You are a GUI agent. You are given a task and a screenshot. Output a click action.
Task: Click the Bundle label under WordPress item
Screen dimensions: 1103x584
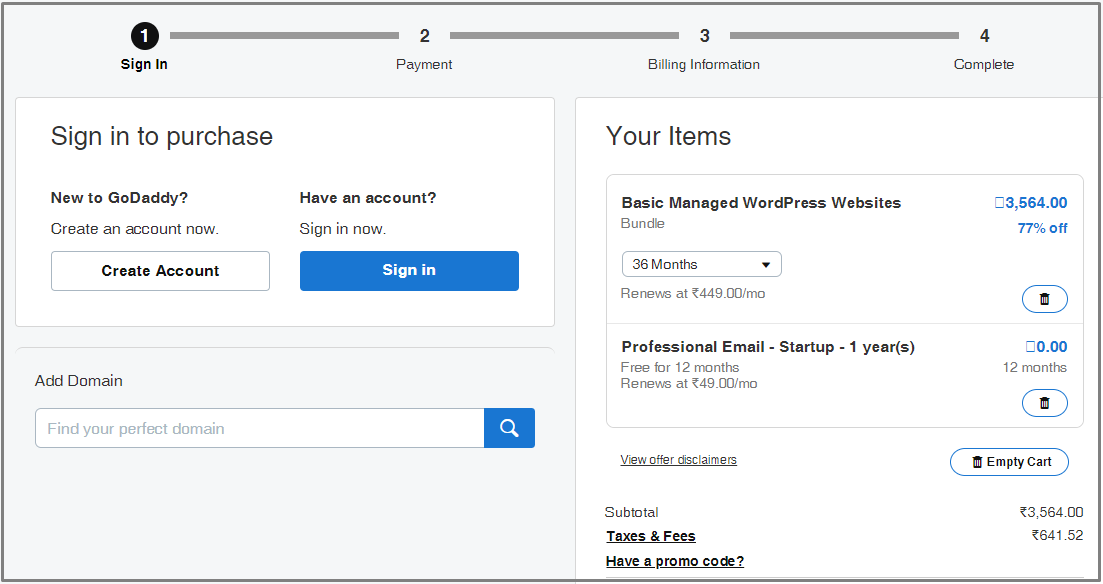pos(642,223)
